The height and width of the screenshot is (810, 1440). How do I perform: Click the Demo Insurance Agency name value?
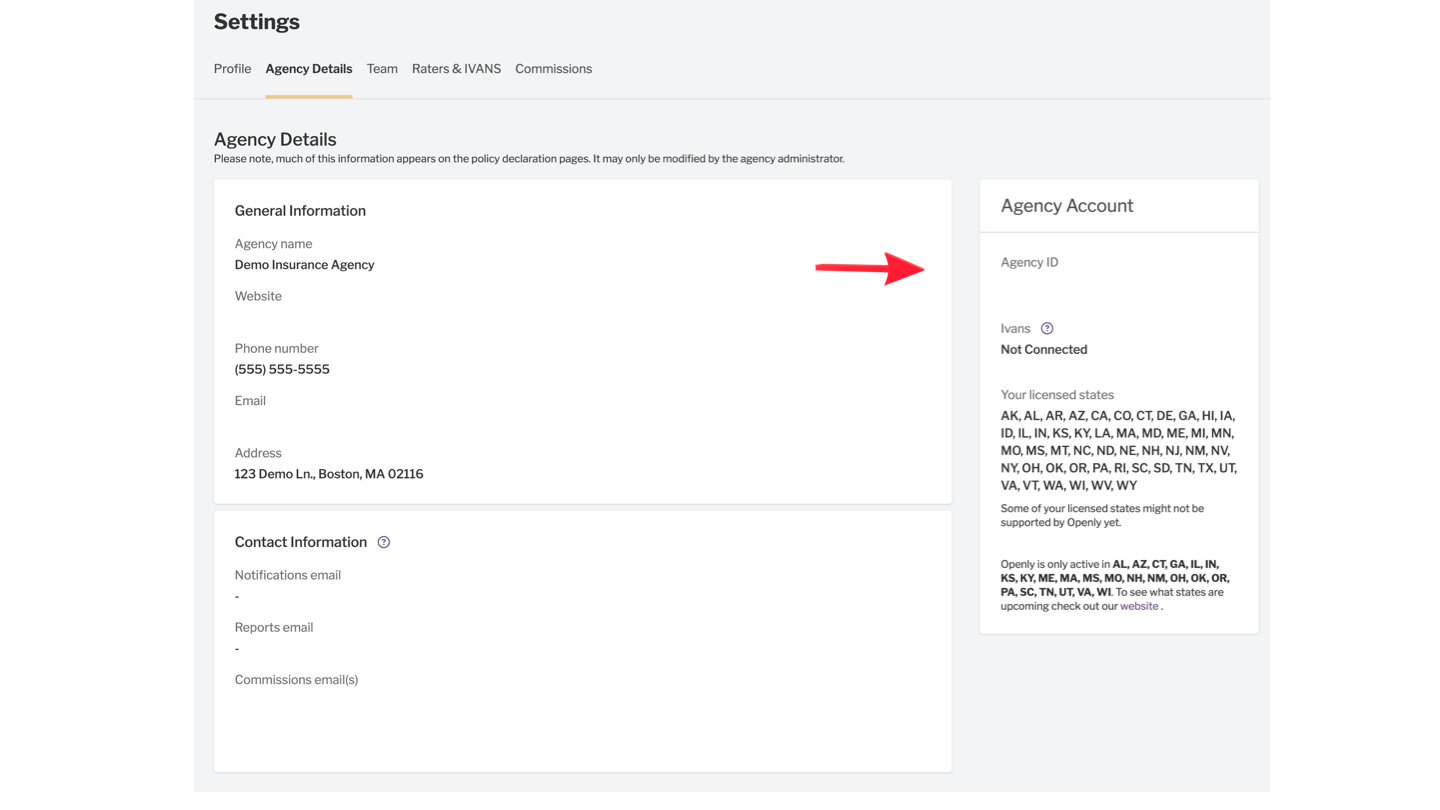[304, 265]
